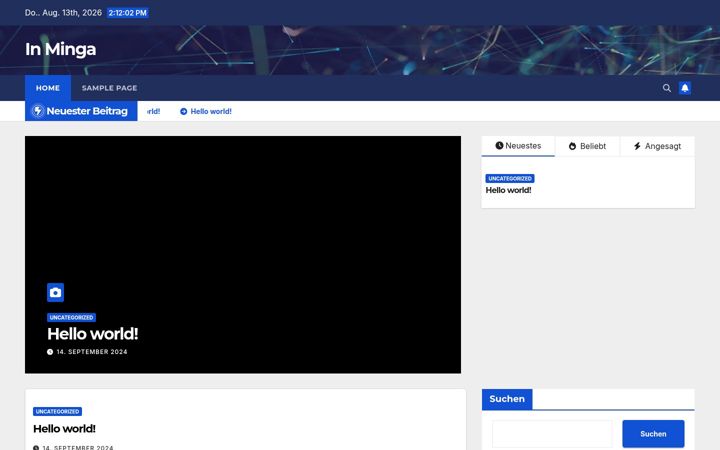Click the blue Suchen search button
720x450 pixels.
coord(653,434)
